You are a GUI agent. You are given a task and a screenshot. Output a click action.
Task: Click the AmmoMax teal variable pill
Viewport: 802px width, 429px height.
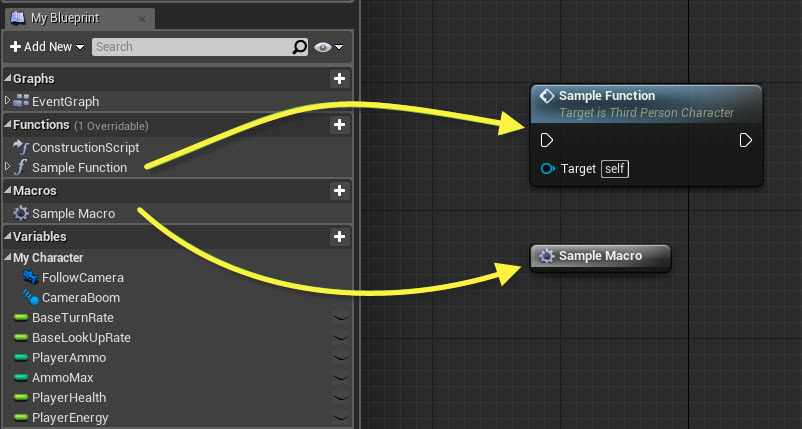(x=21, y=377)
